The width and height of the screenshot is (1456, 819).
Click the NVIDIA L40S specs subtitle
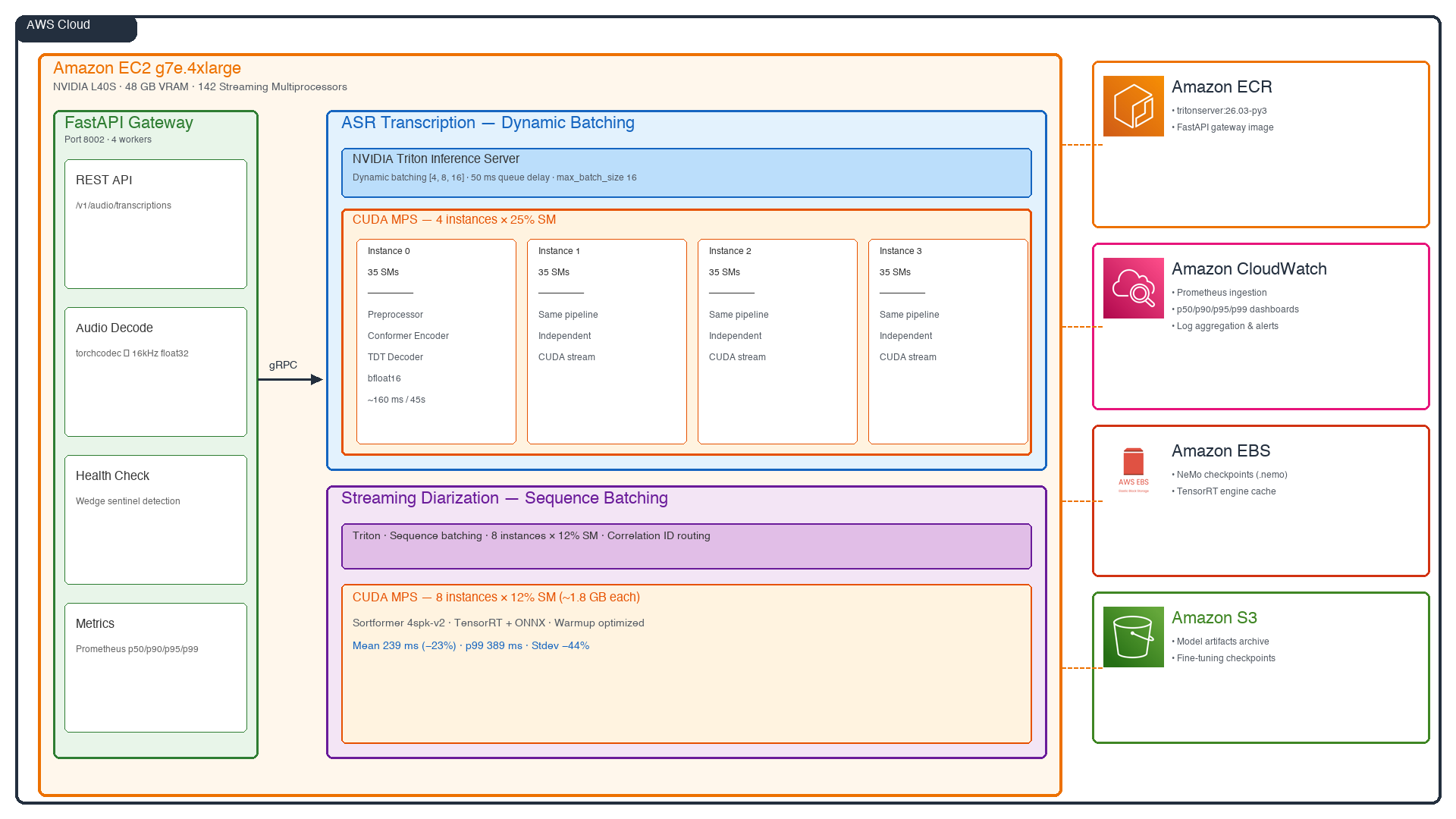click(200, 86)
